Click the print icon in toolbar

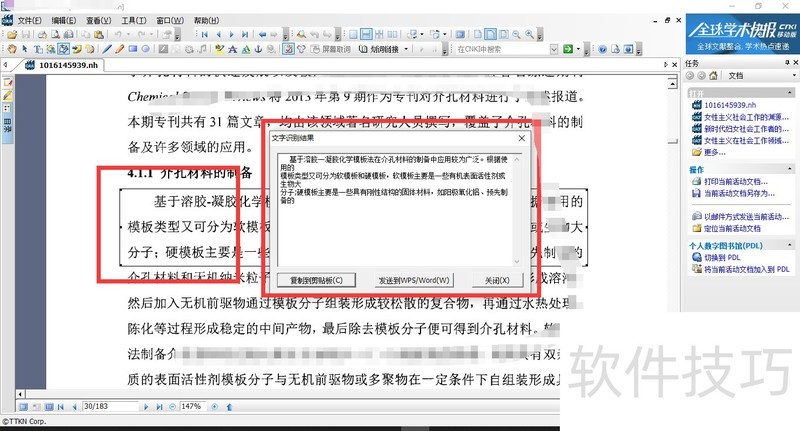(42, 35)
